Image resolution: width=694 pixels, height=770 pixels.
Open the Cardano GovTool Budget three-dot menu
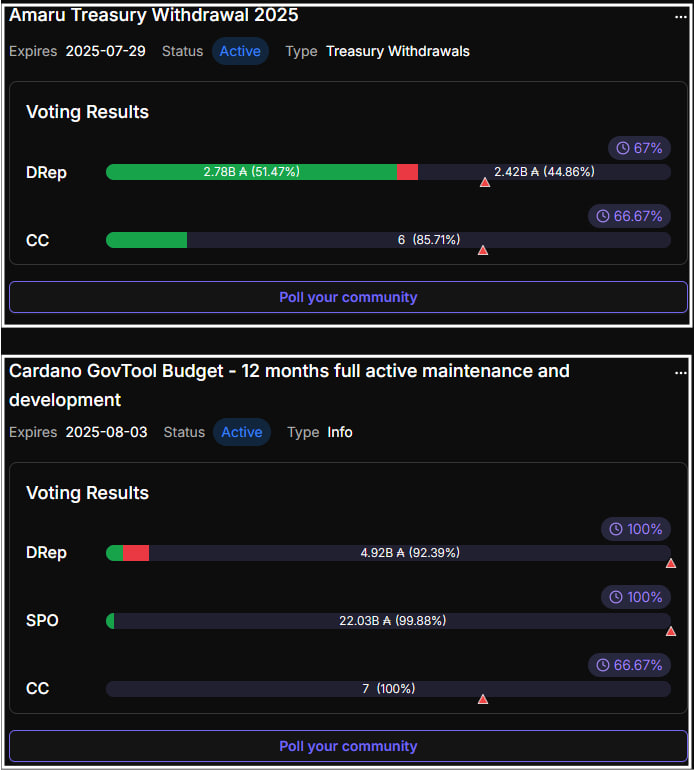680,373
